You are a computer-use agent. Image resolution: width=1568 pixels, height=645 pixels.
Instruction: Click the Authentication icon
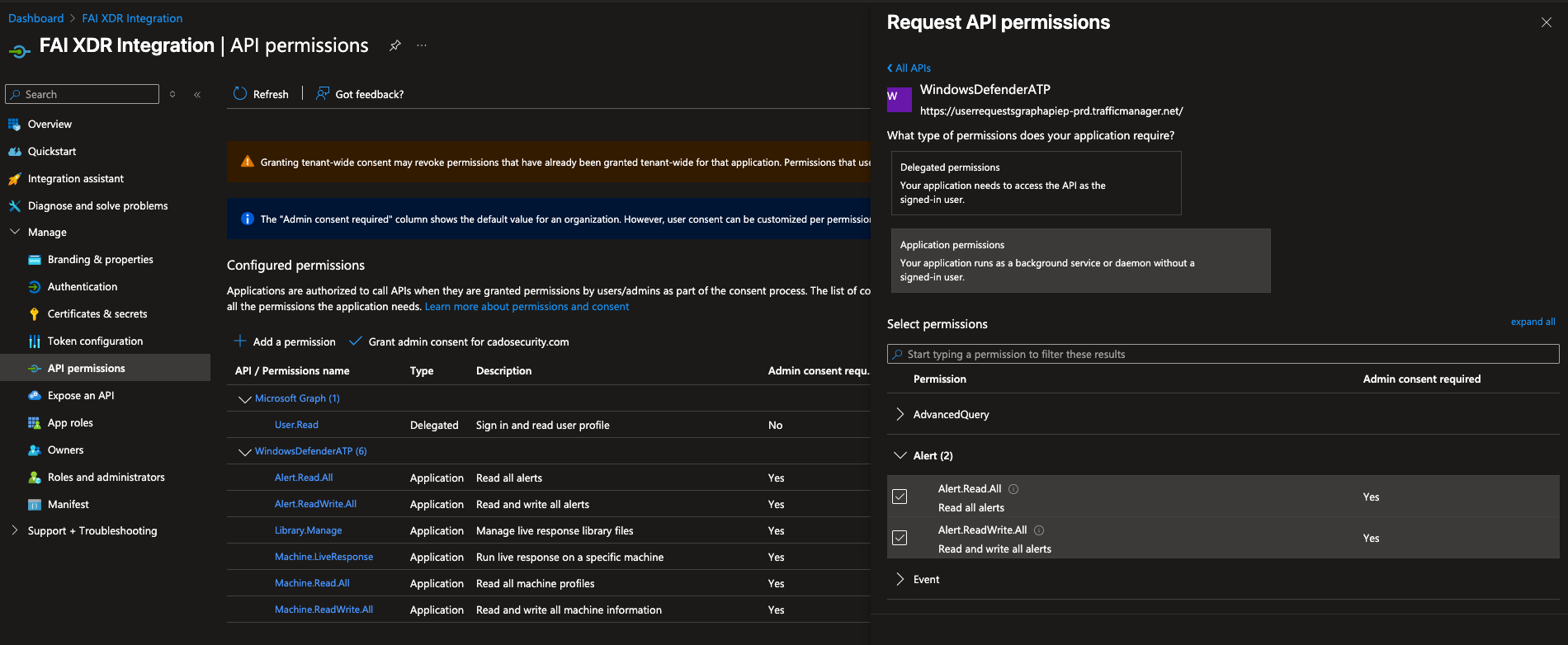click(x=34, y=287)
